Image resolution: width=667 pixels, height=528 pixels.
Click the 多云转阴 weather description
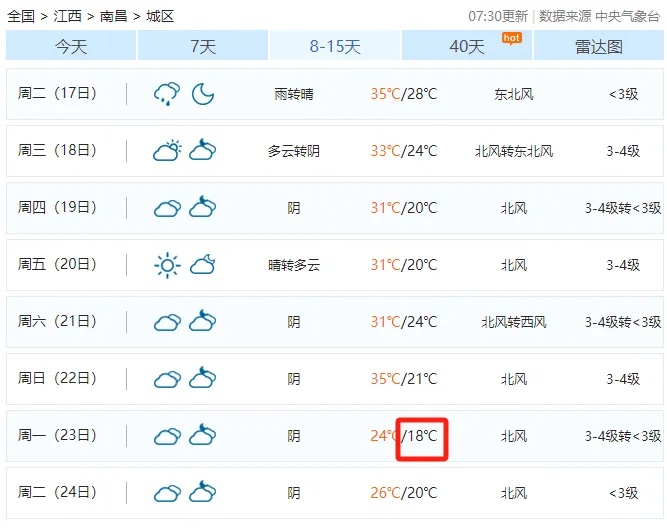[294, 151]
